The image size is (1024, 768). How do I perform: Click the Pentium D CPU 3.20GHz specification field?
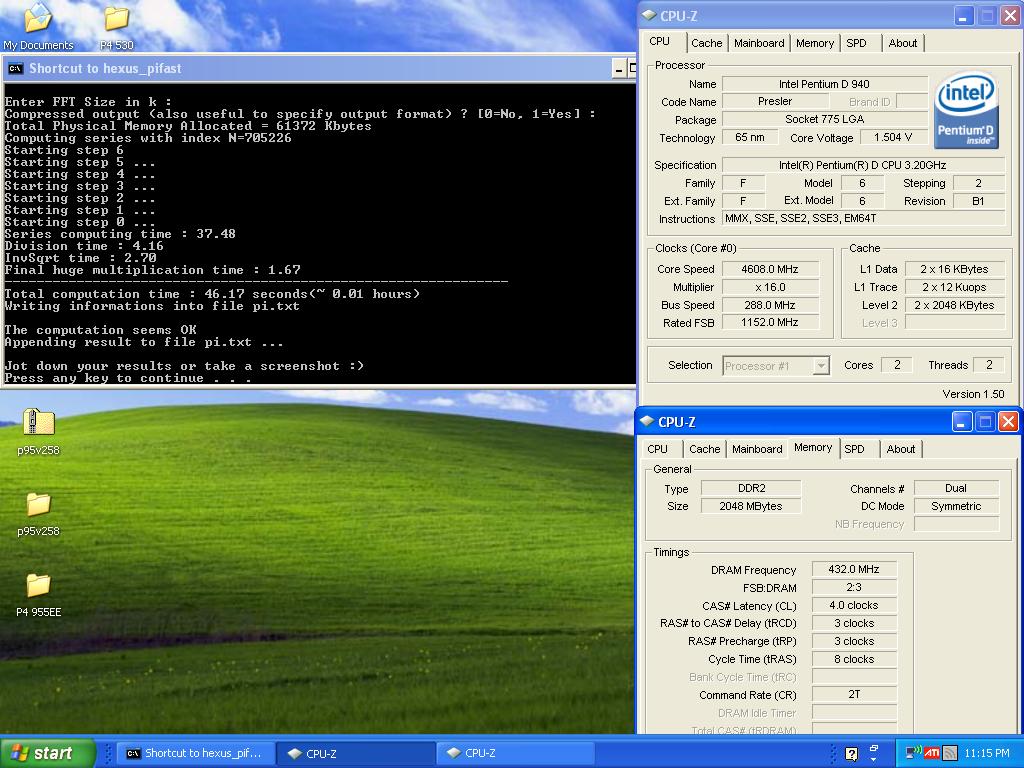[x=863, y=165]
